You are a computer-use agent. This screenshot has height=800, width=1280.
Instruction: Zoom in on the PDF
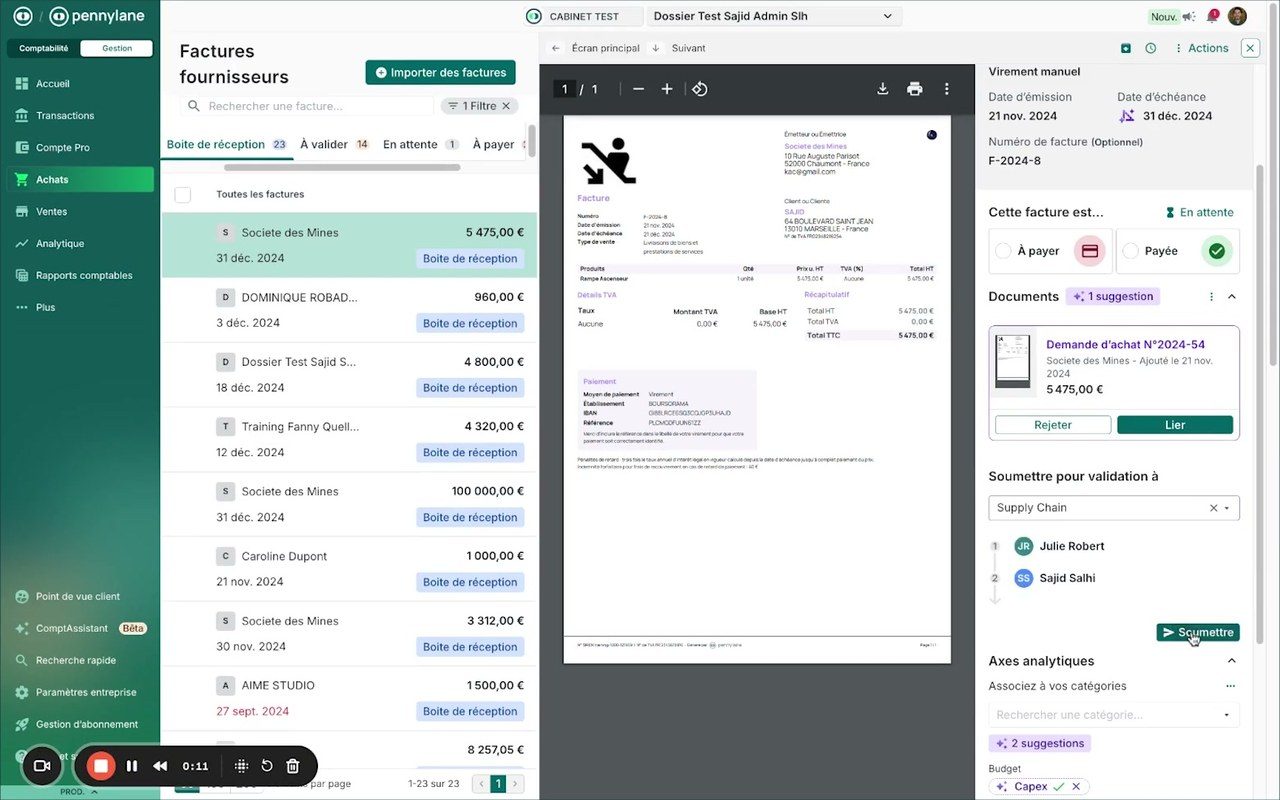[x=667, y=89]
